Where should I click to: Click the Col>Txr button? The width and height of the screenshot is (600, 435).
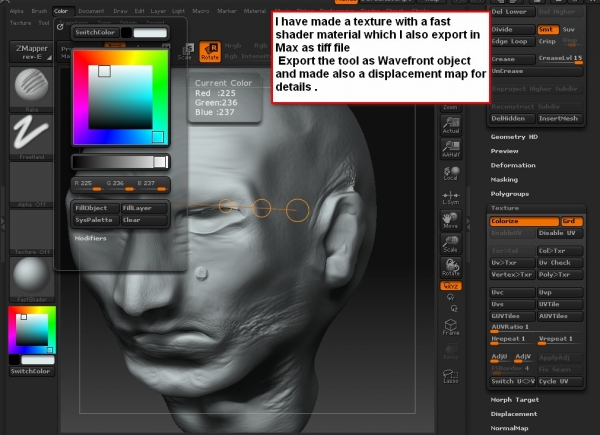tap(560, 251)
